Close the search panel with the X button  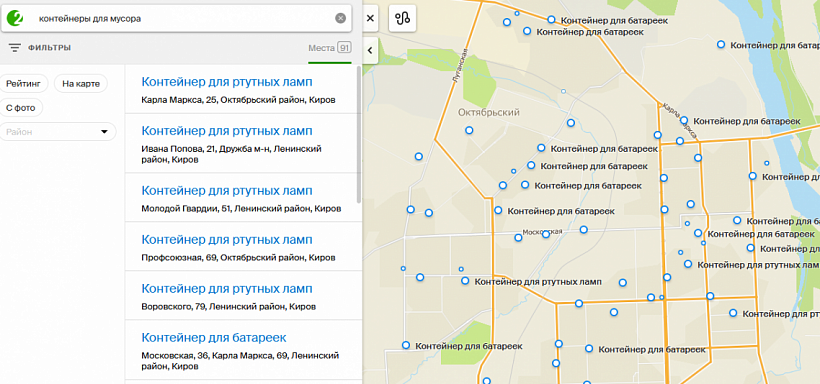point(370,18)
